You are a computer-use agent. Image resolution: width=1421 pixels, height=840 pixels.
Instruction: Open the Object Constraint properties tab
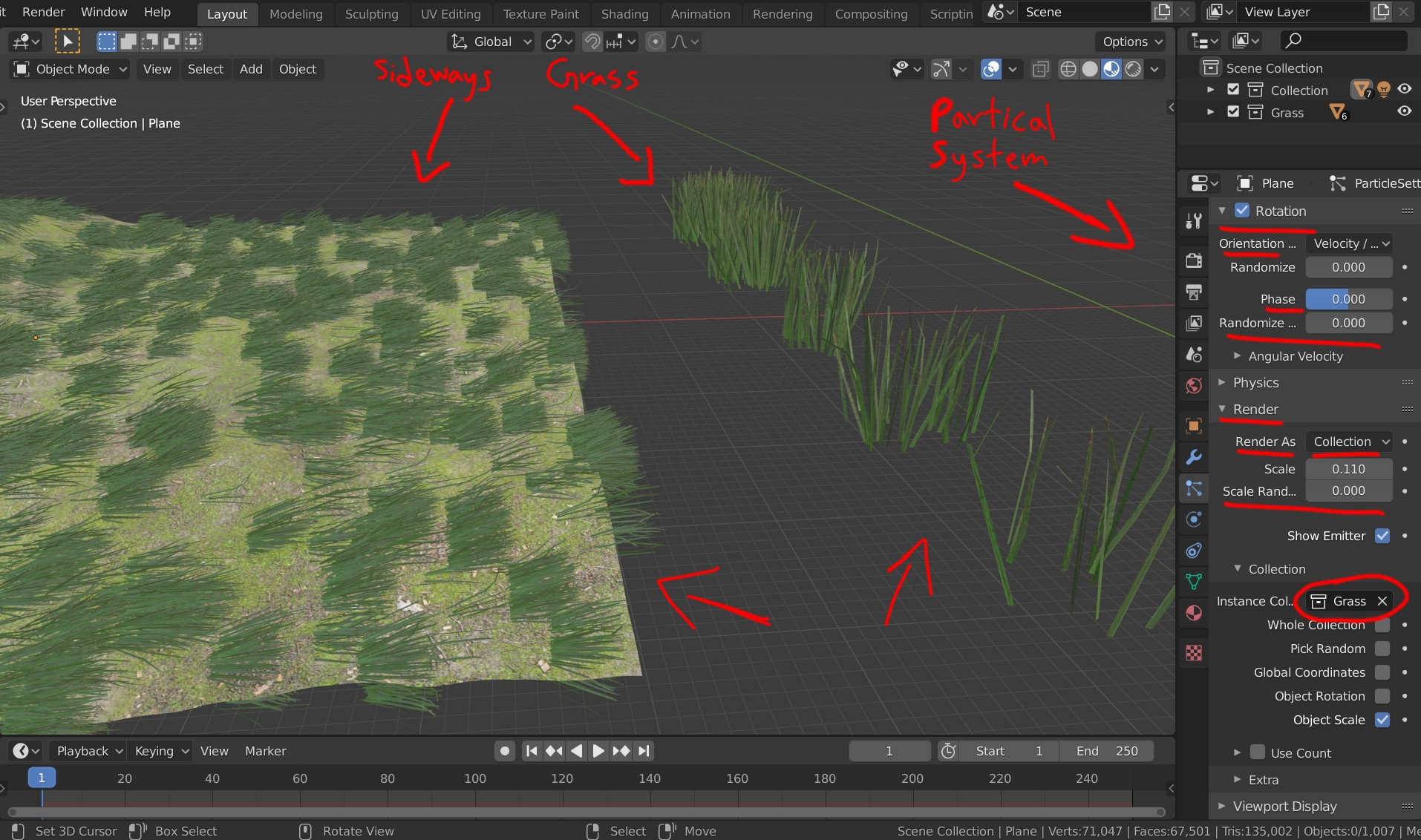(x=1194, y=551)
